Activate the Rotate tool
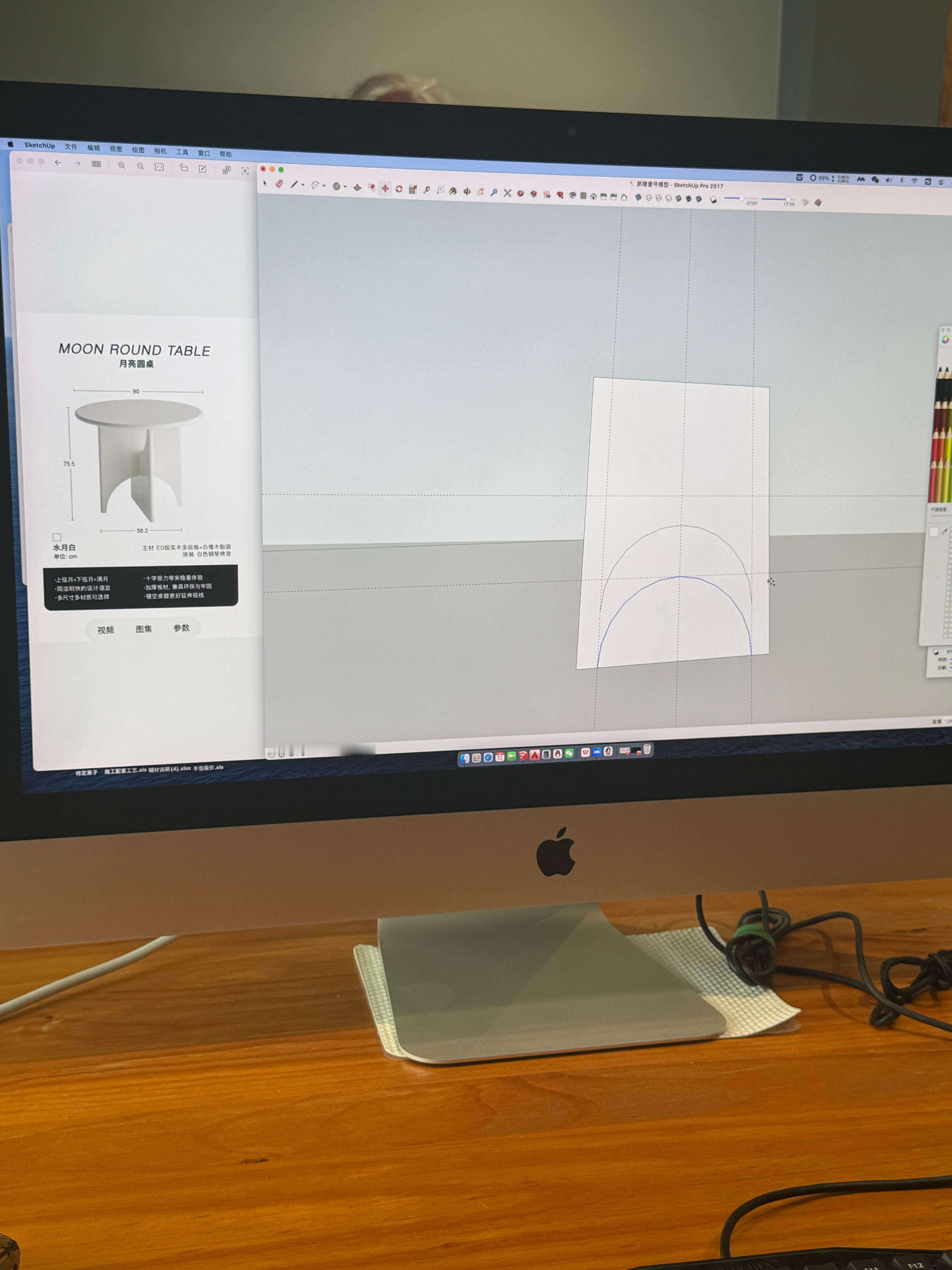The image size is (952, 1270). (x=399, y=189)
